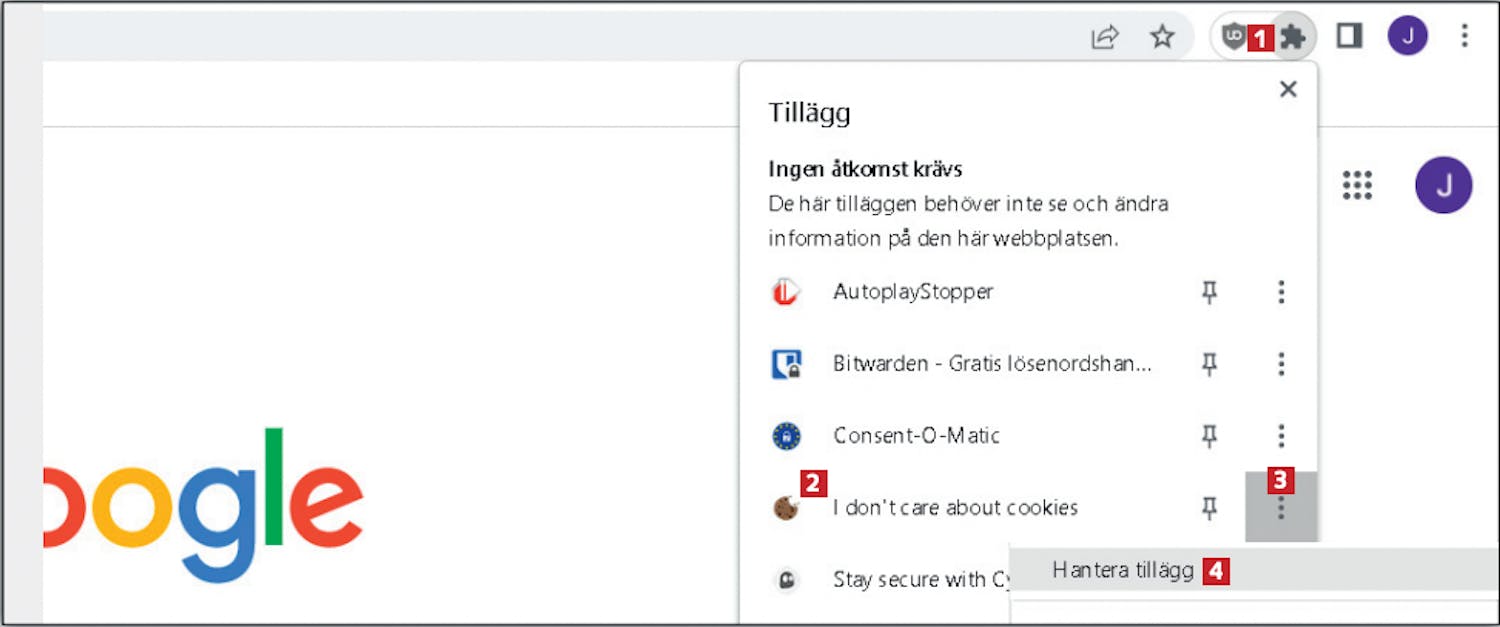The height and width of the screenshot is (627, 1500).
Task: Open the Extensions puzzle piece menu
Action: click(x=1293, y=38)
